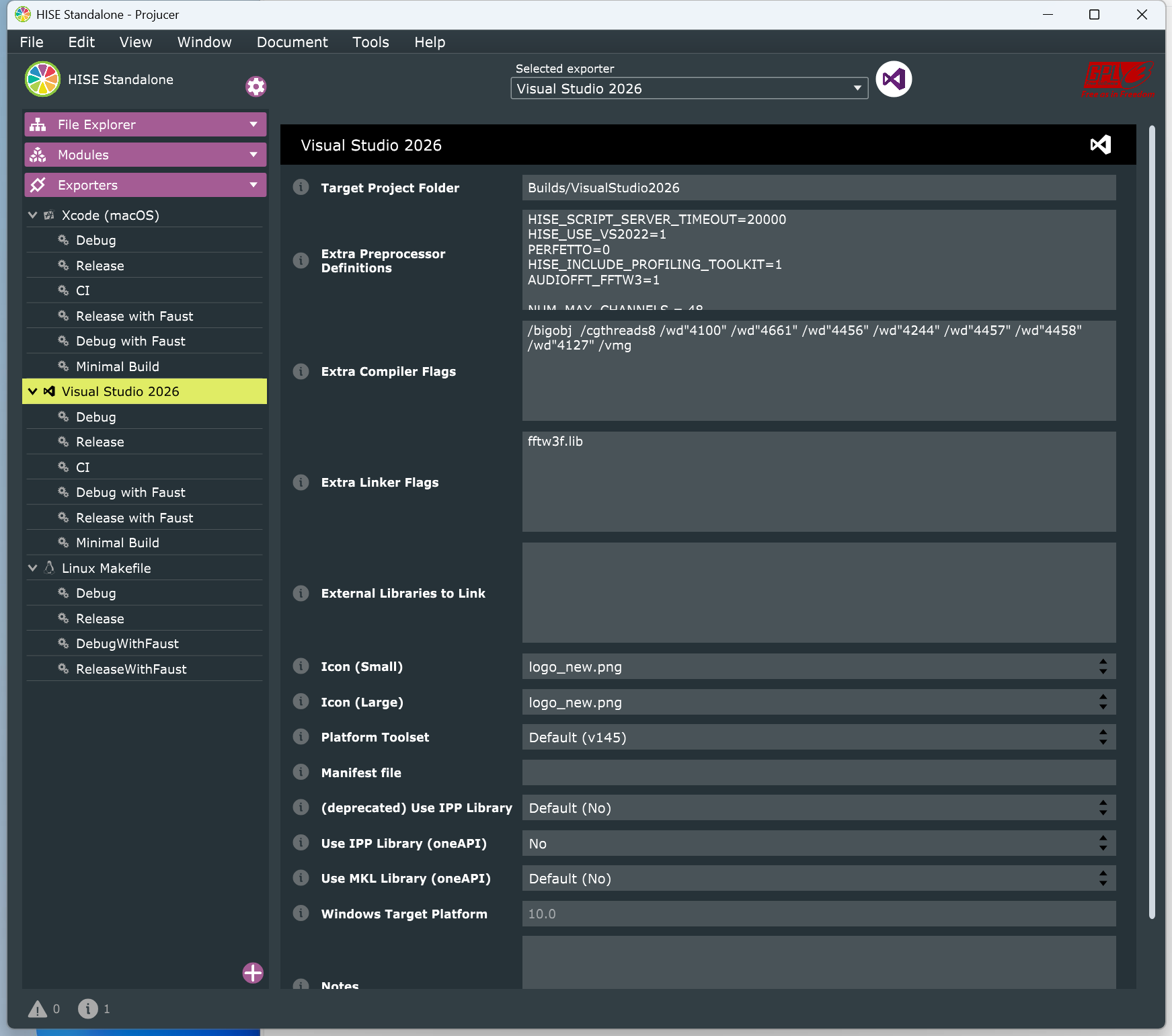Screen dimensions: 1172x1036
Task: Click the add exporter plus button
Action: pos(253,973)
